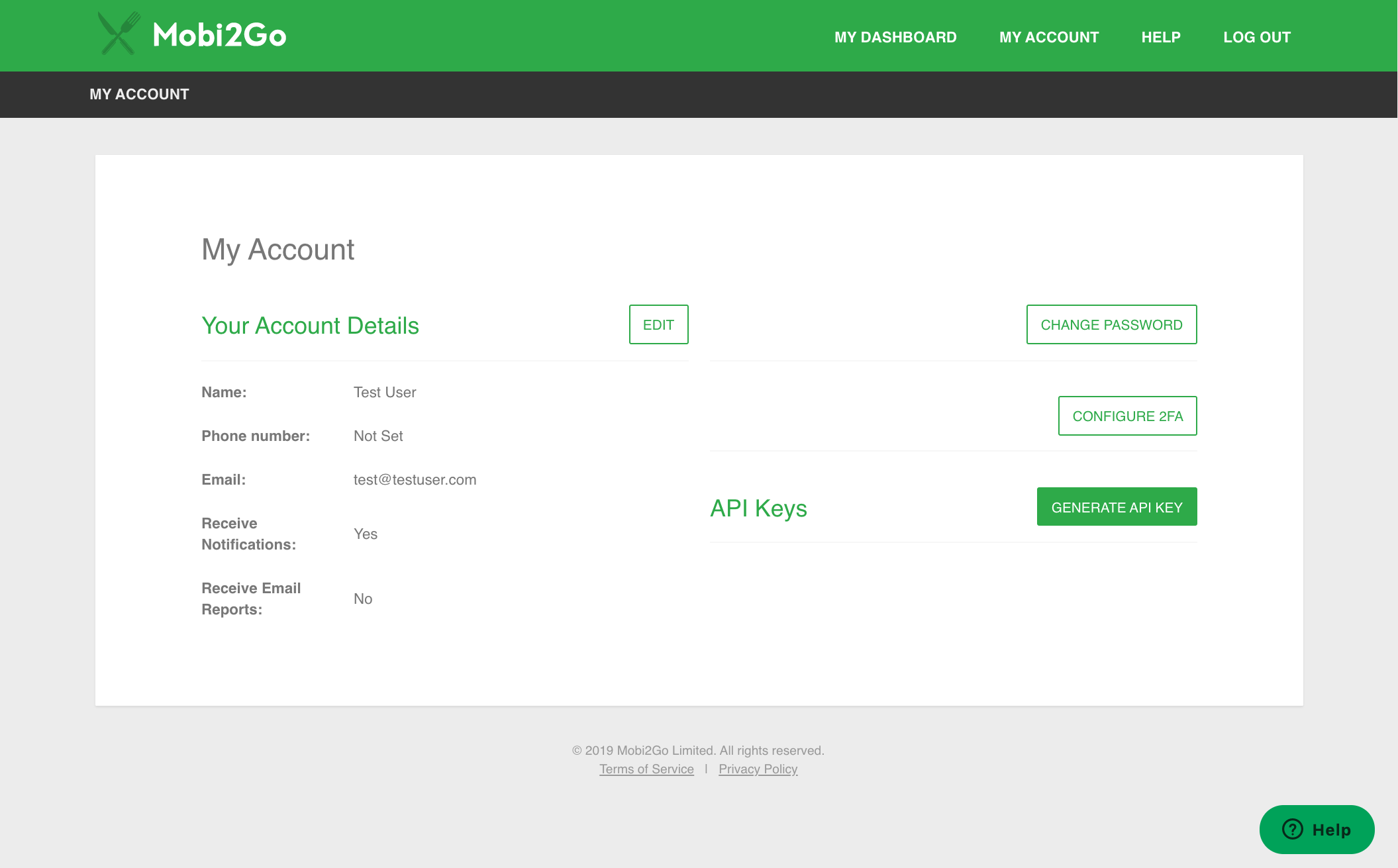The image size is (1398, 868).
Task: Generate a new API key
Action: click(1117, 506)
